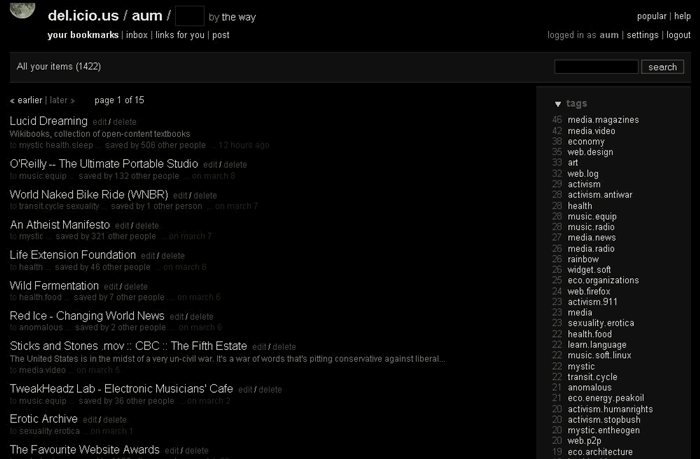
Task: Open TweakHeadz Lab bookmark
Action: [x=121, y=389]
